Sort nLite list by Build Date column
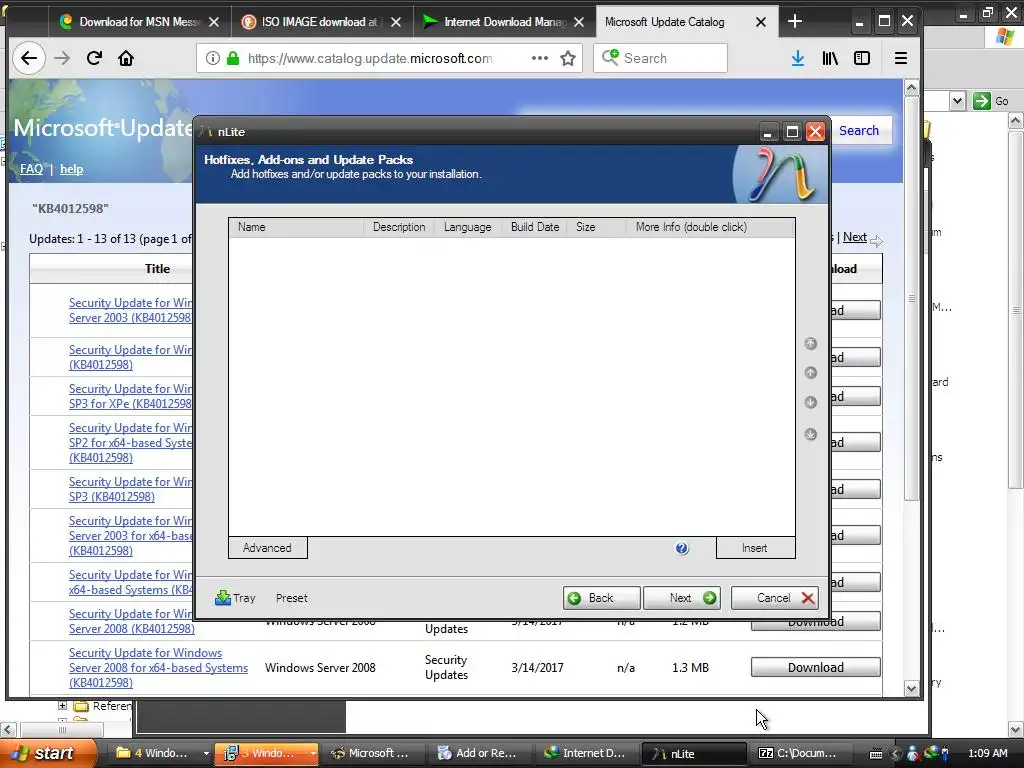1024x768 pixels. (x=535, y=227)
